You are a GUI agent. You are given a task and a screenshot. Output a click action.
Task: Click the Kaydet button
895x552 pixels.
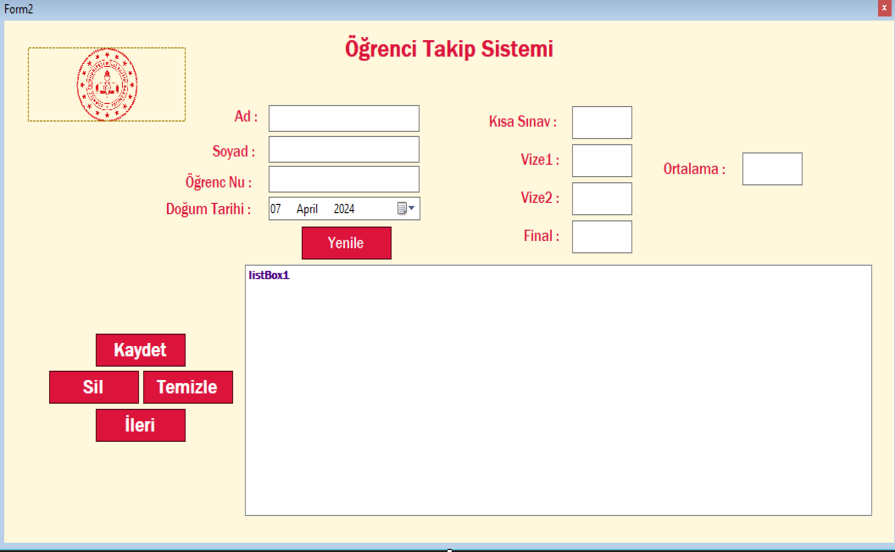140,350
